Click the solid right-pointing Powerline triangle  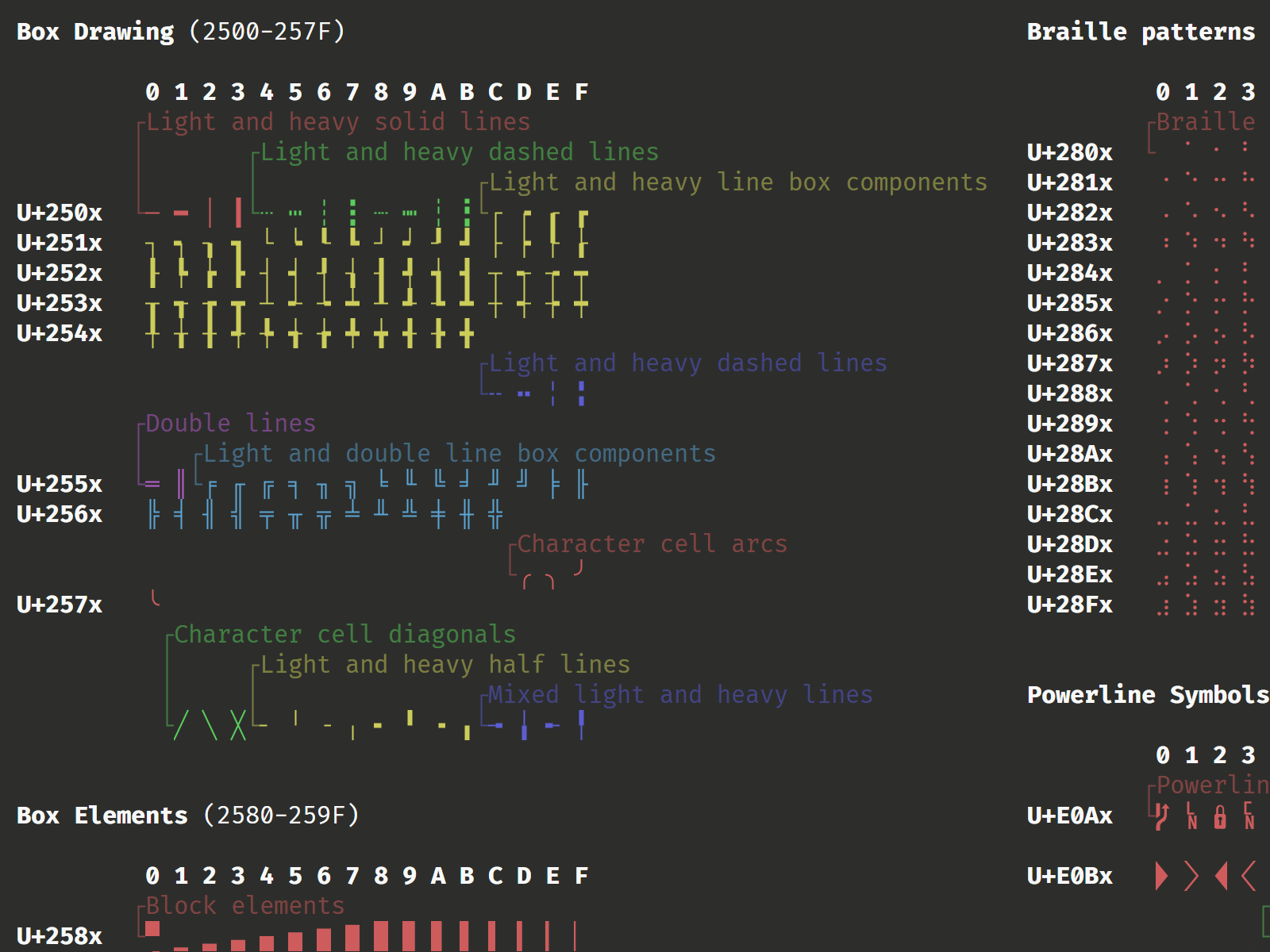[1162, 876]
